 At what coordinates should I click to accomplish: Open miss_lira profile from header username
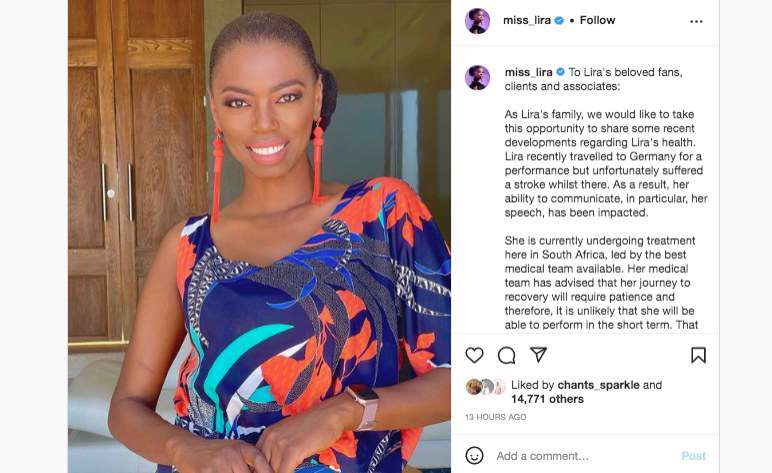pos(526,20)
